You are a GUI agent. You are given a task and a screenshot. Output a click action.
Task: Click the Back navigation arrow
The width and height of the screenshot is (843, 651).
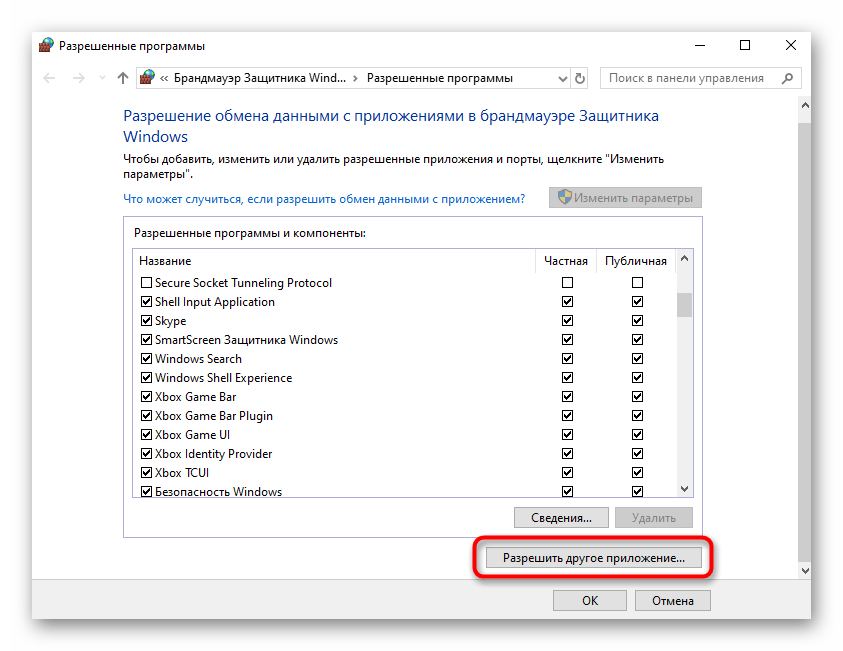pyautogui.click(x=50, y=78)
